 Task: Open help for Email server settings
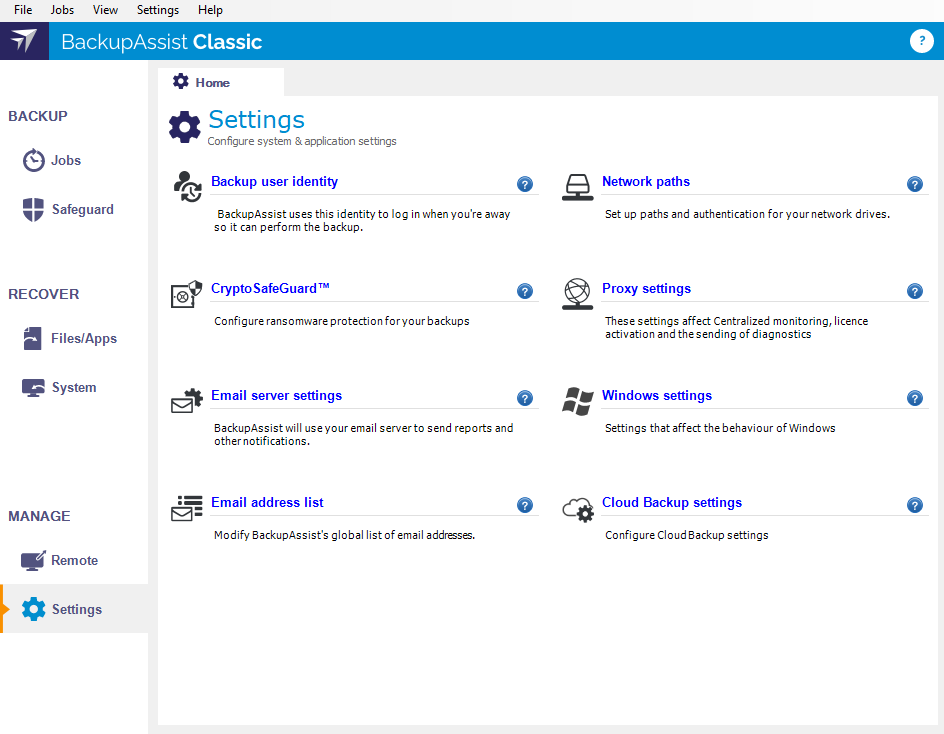525,398
